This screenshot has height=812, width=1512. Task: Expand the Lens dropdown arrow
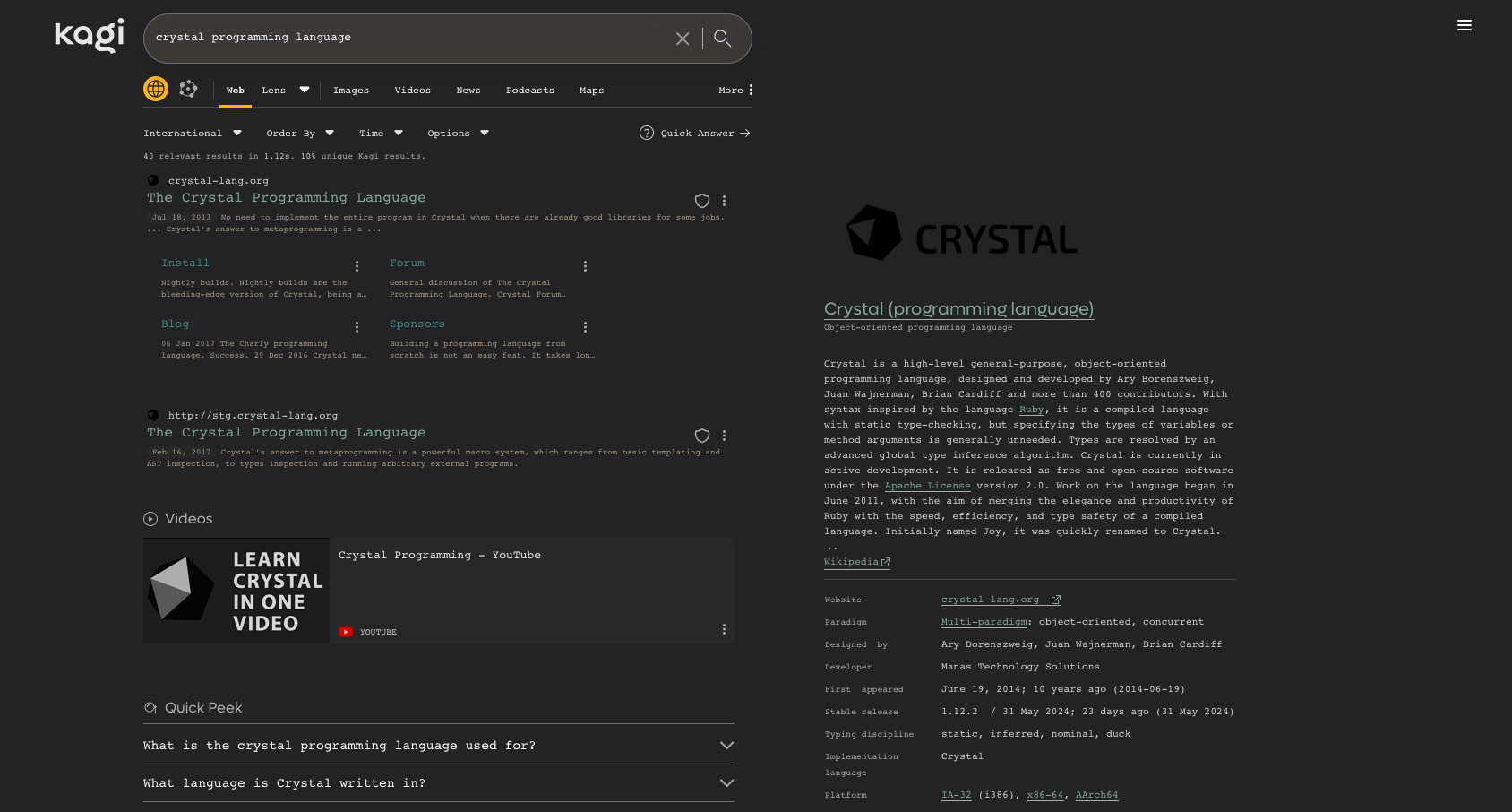(304, 89)
